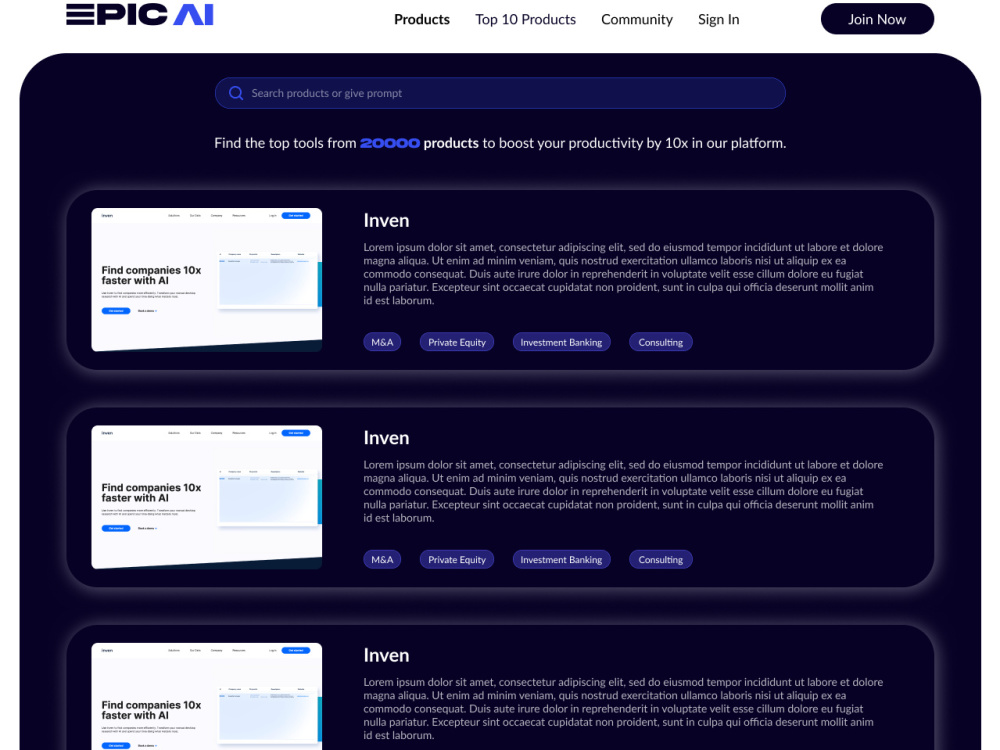Click the third card's Inven title
The image size is (1000, 750).
point(386,656)
